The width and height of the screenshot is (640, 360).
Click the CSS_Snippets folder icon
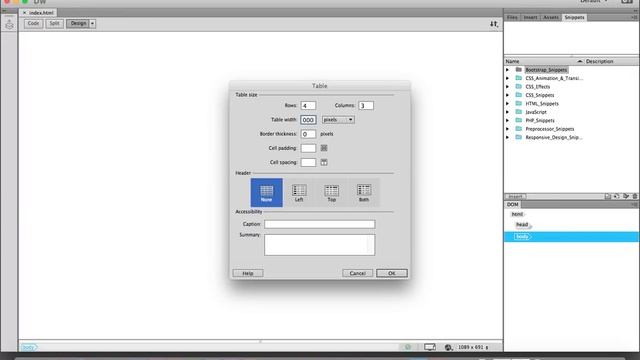[x=519, y=95]
